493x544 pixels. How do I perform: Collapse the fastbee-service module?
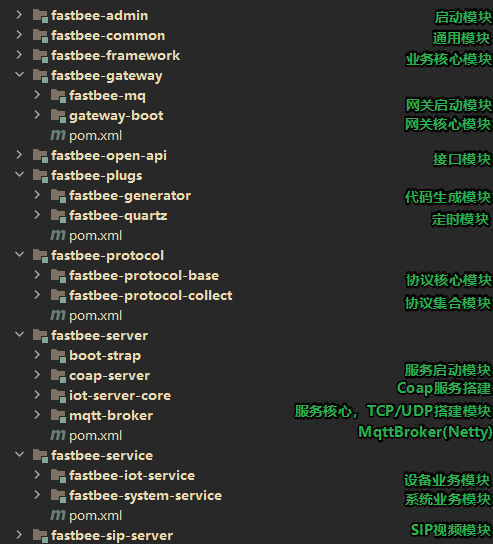[x=19, y=454]
